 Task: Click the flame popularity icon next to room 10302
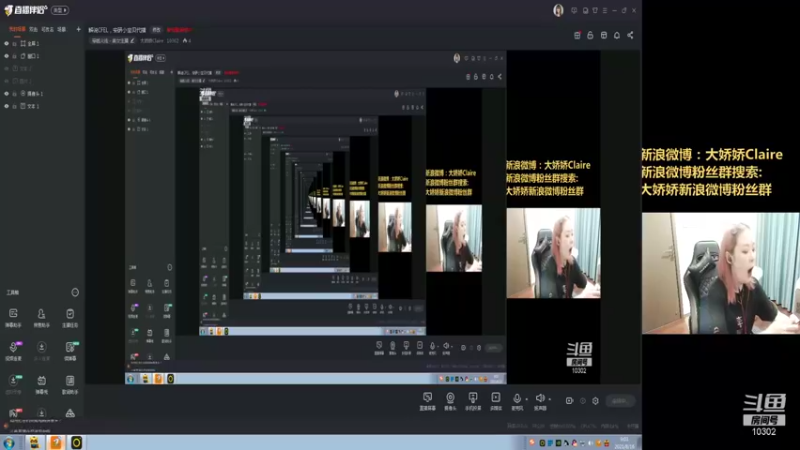tap(185, 41)
